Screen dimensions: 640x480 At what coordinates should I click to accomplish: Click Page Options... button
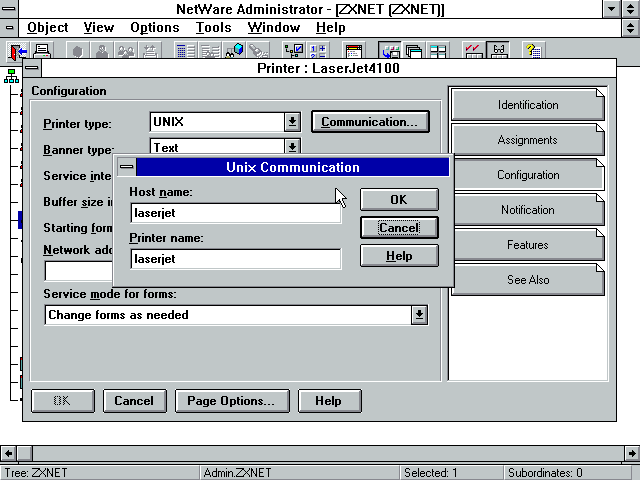tap(232, 401)
